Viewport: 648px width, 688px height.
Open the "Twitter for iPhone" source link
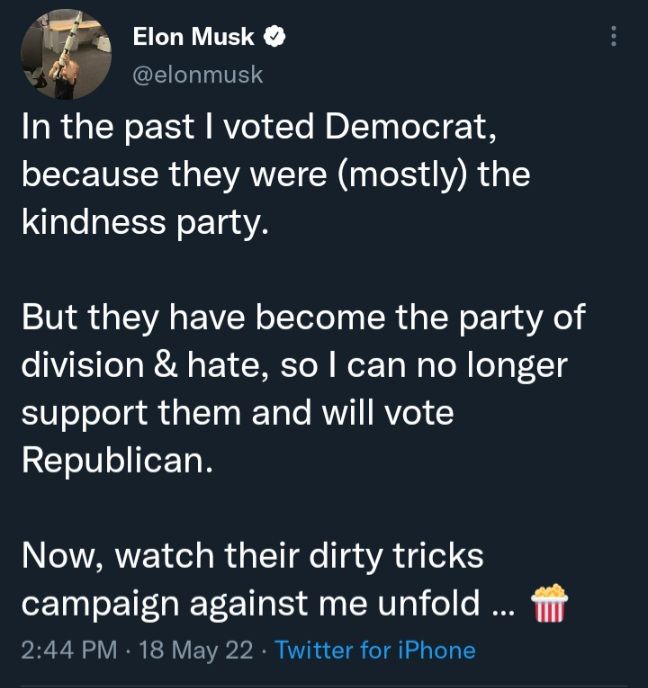(x=375, y=650)
